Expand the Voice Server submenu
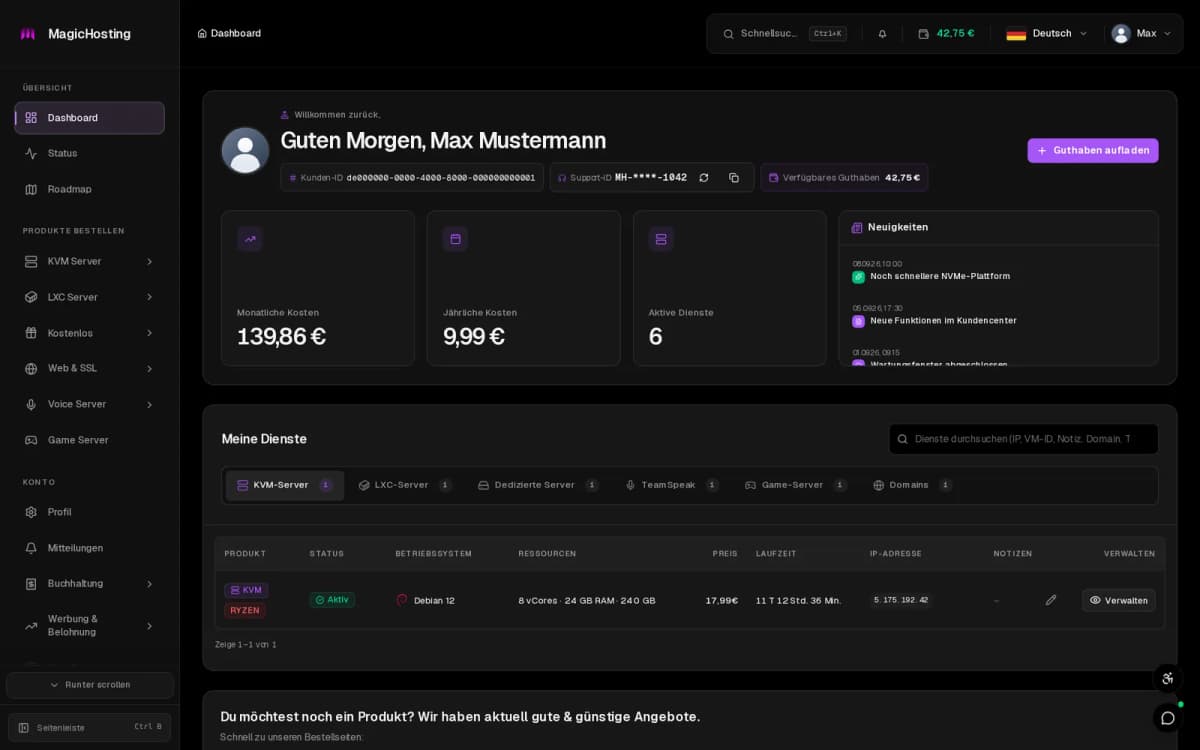Image resolution: width=1200 pixels, height=750 pixels. click(150, 405)
